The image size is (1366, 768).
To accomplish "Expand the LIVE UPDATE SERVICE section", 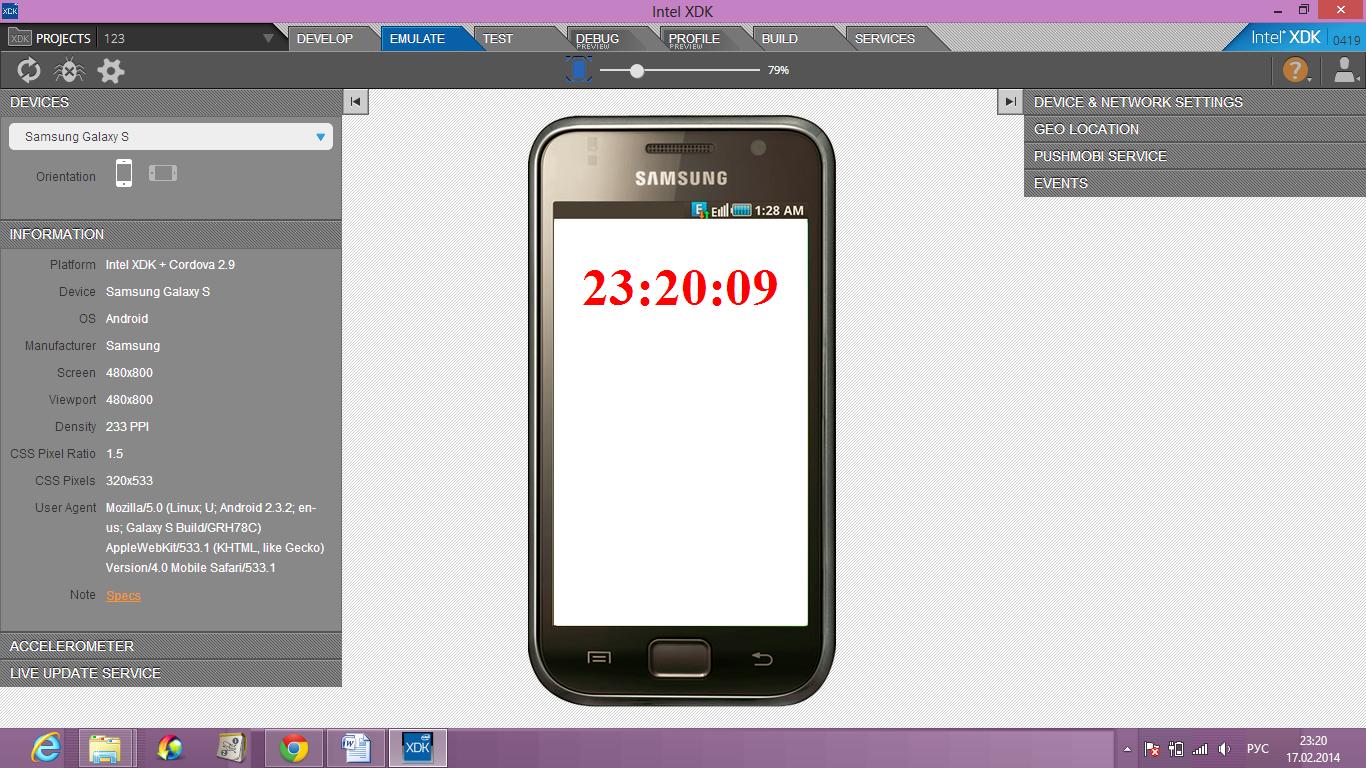I will [171, 673].
